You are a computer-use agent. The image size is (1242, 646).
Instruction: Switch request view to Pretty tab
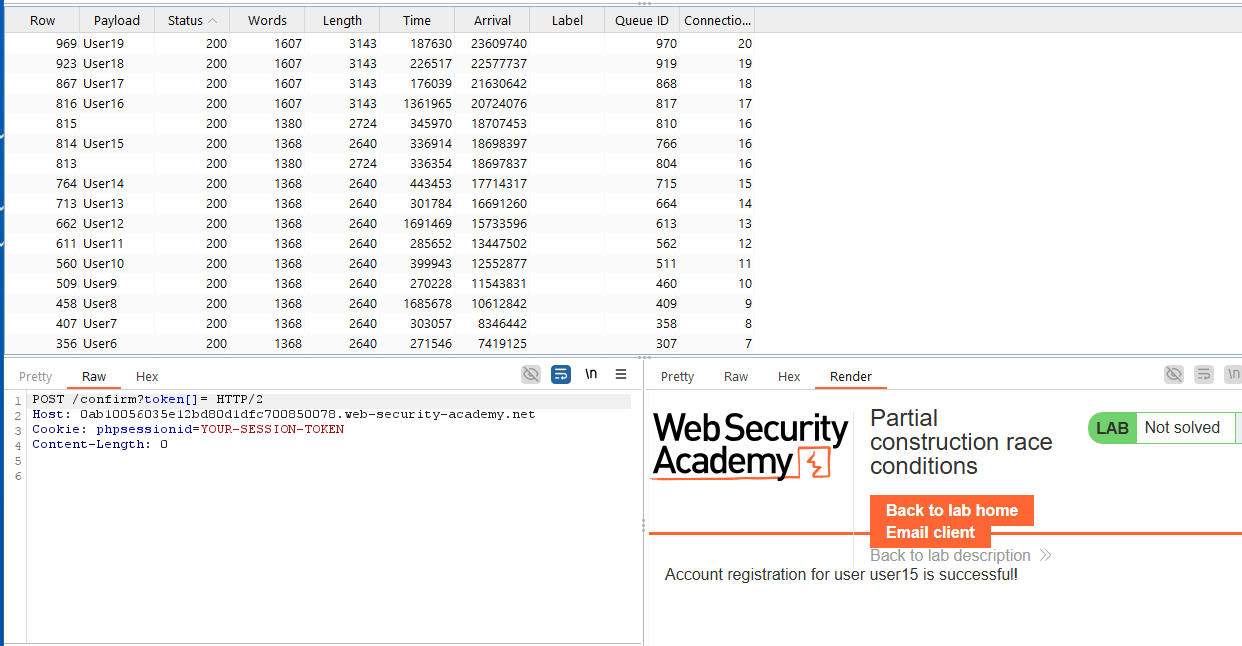click(35, 376)
